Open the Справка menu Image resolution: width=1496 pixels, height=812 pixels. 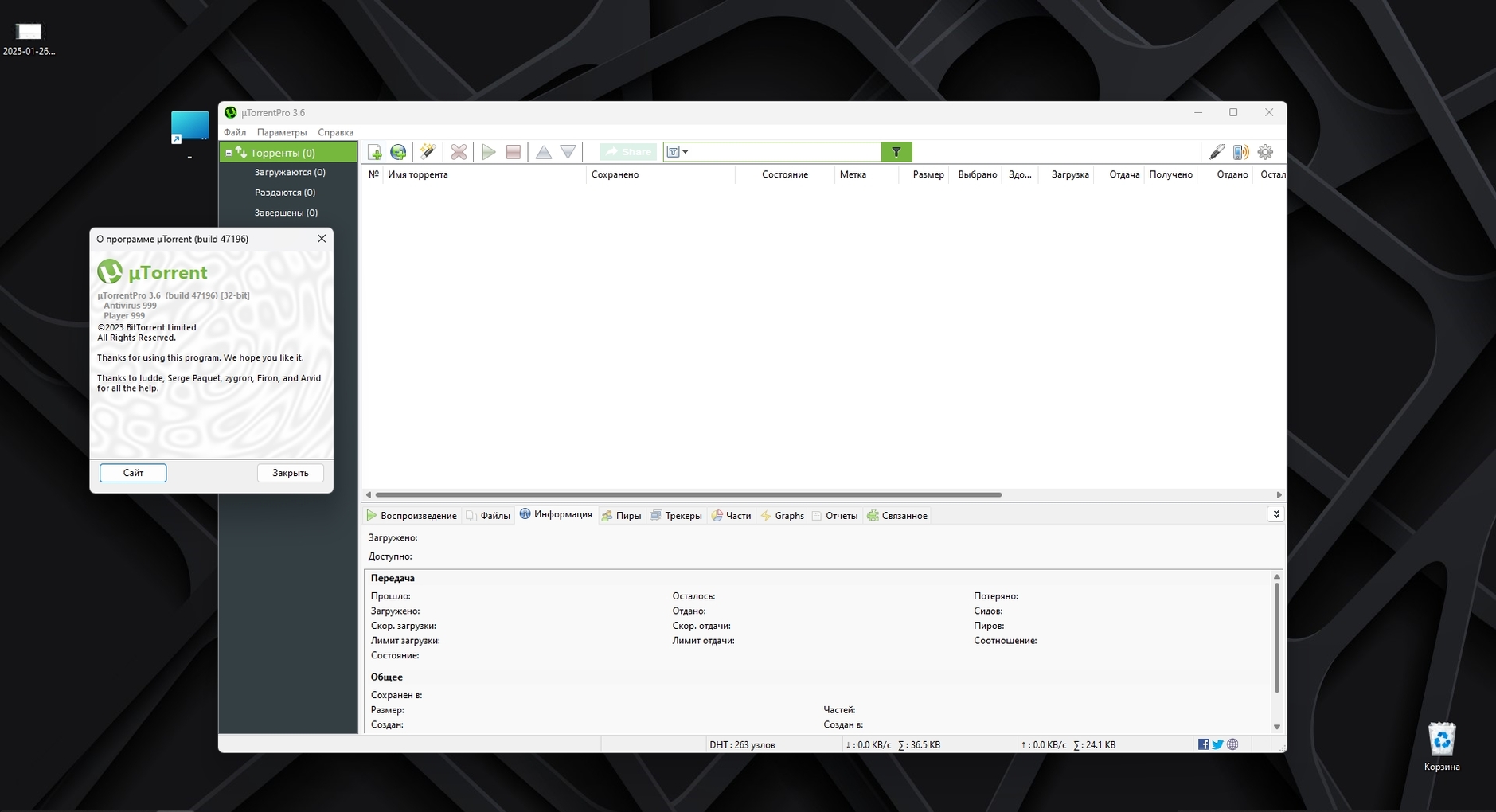coord(335,132)
